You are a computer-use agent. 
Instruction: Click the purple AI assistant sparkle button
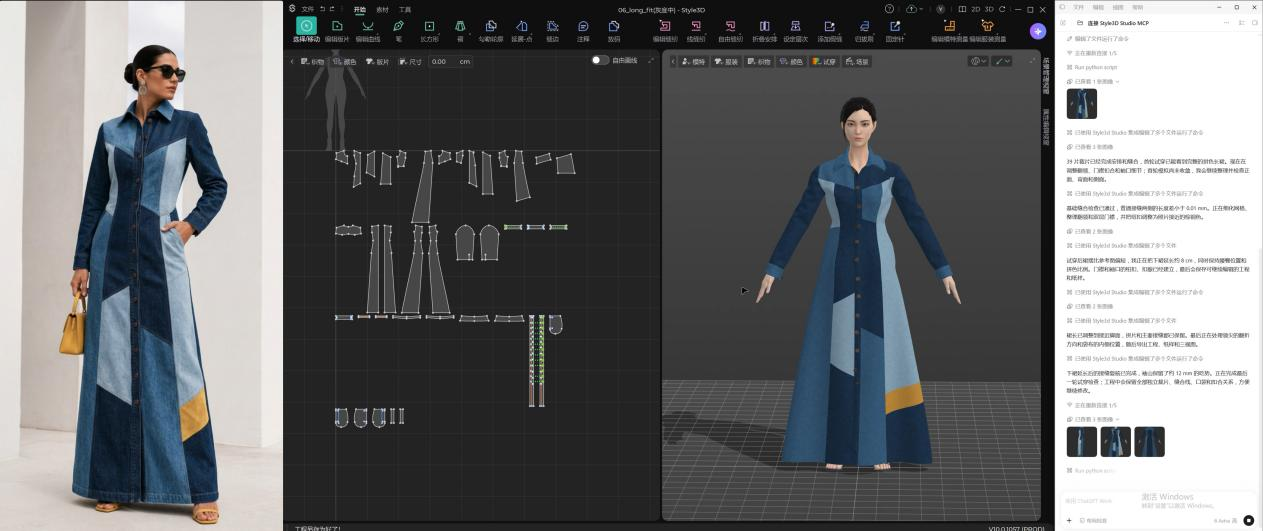pos(1038,31)
